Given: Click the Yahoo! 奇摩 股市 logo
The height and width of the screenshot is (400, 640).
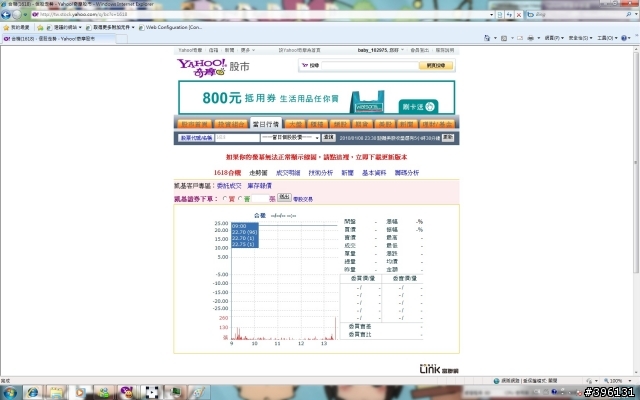Looking at the screenshot, I should [213, 67].
